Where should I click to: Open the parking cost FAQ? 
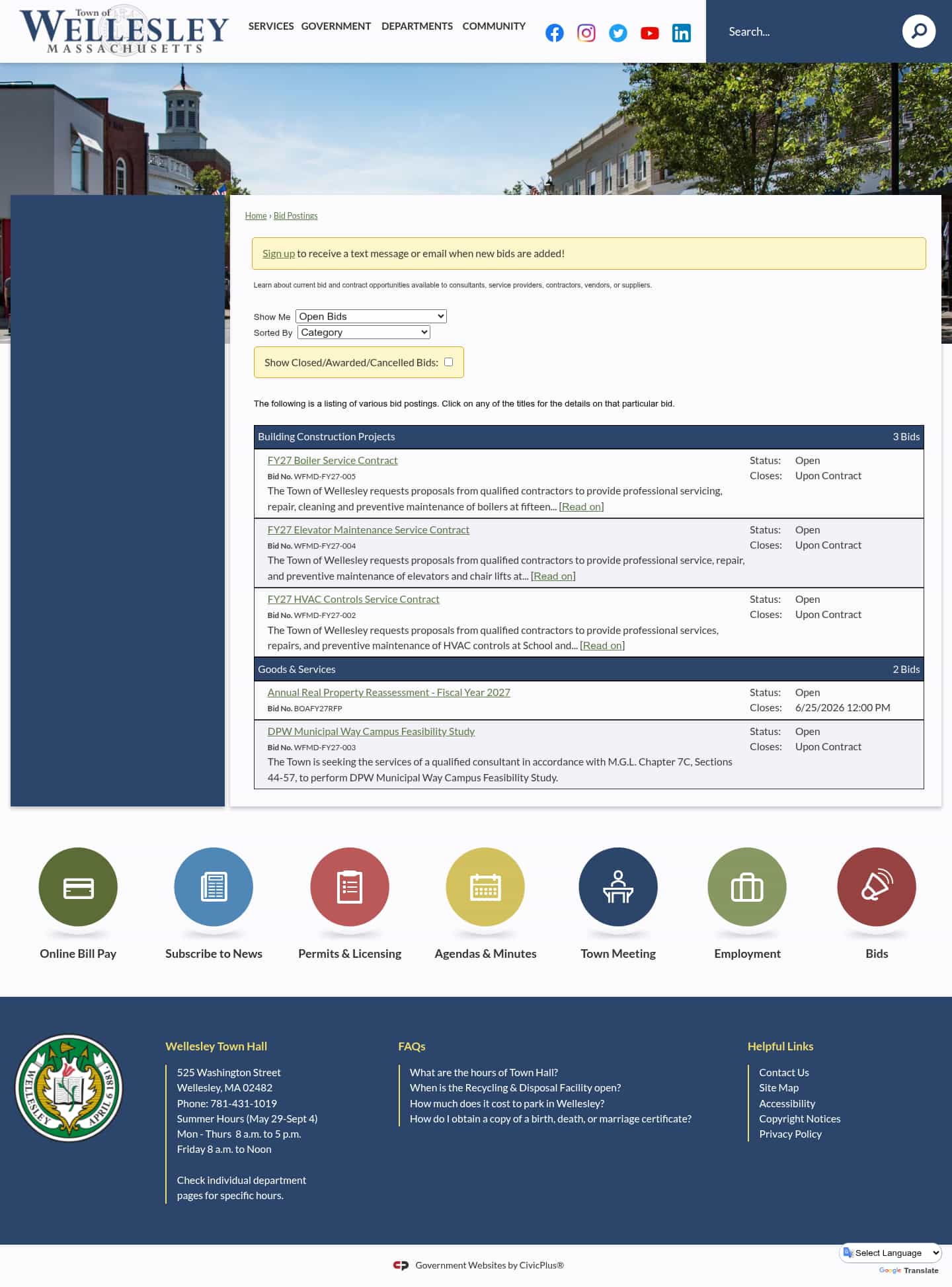pyautogui.click(x=507, y=1103)
